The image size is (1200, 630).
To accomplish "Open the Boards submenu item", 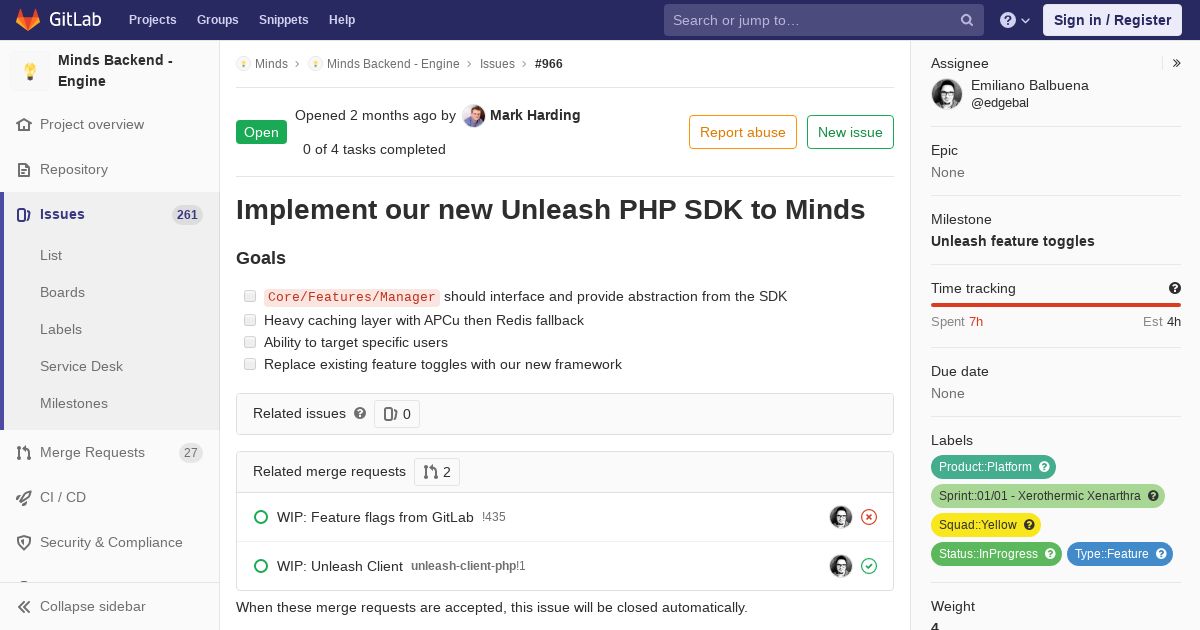I will [62, 292].
